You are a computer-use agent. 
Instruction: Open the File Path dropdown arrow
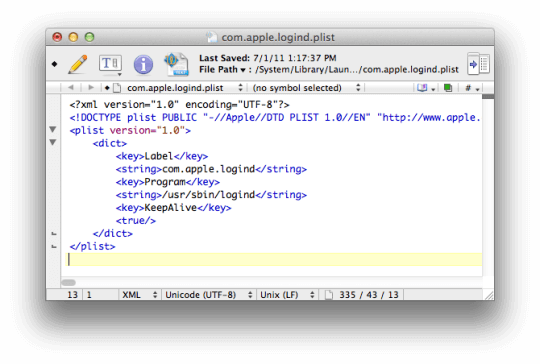click(243, 70)
